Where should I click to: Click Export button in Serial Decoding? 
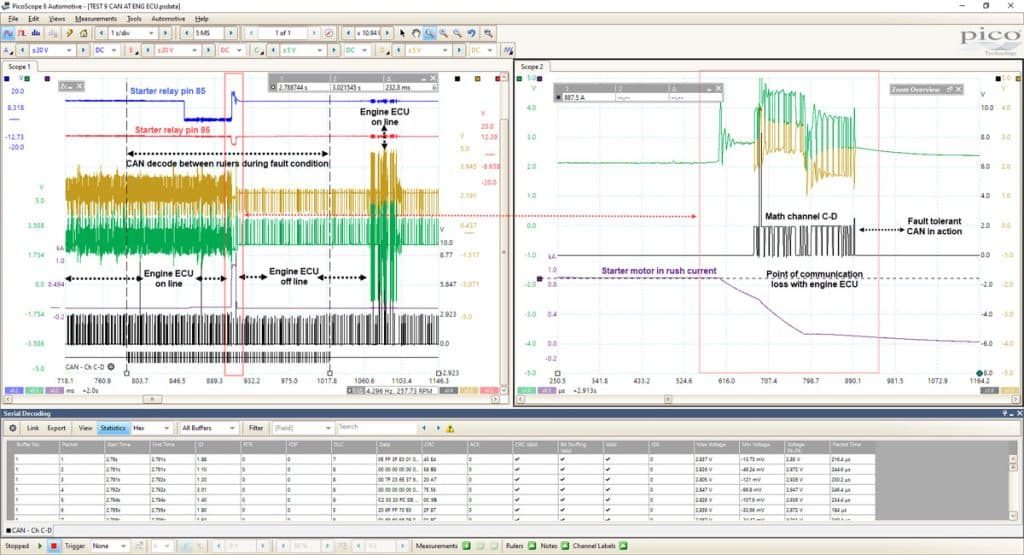click(x=57, y=428)
